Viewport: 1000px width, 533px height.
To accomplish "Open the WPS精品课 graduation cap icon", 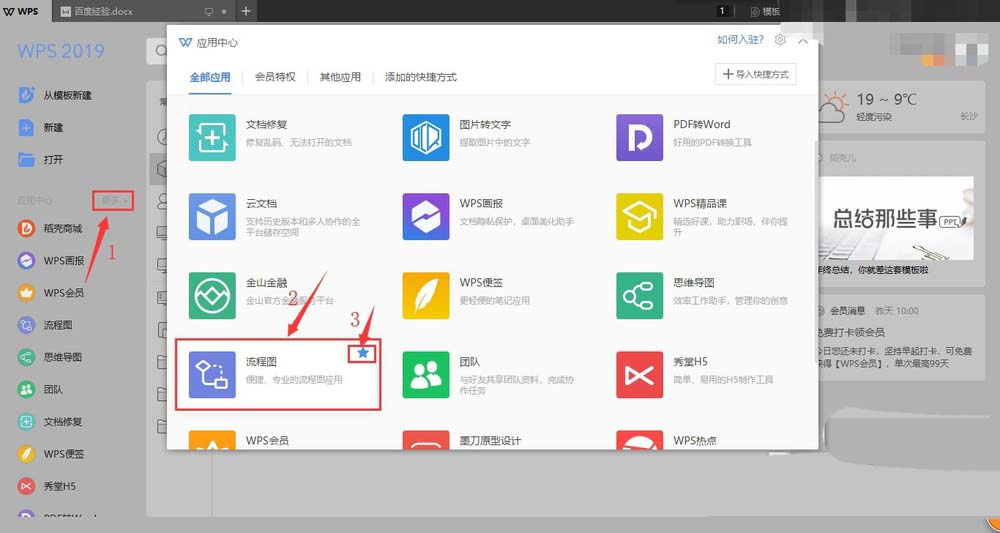I will pos(640,217).
